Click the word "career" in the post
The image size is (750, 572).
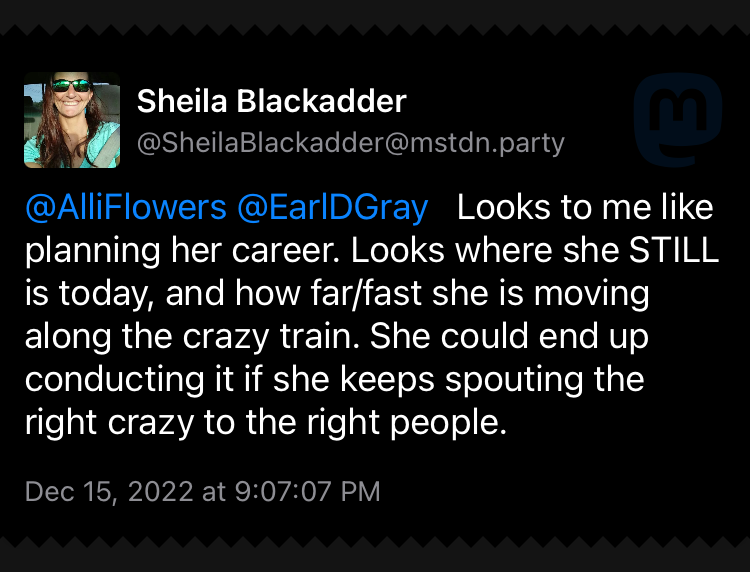pyautogui.click(x=242, y=251)
